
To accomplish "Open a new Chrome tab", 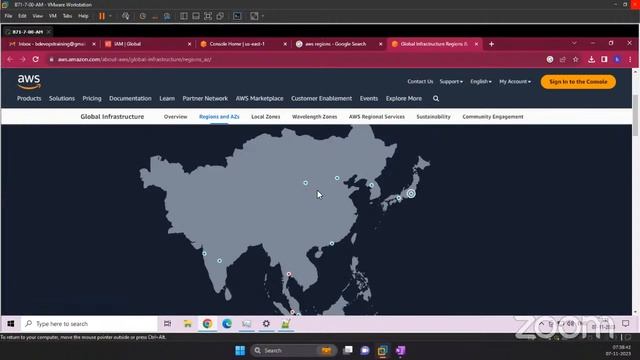I will click(491, 44).
